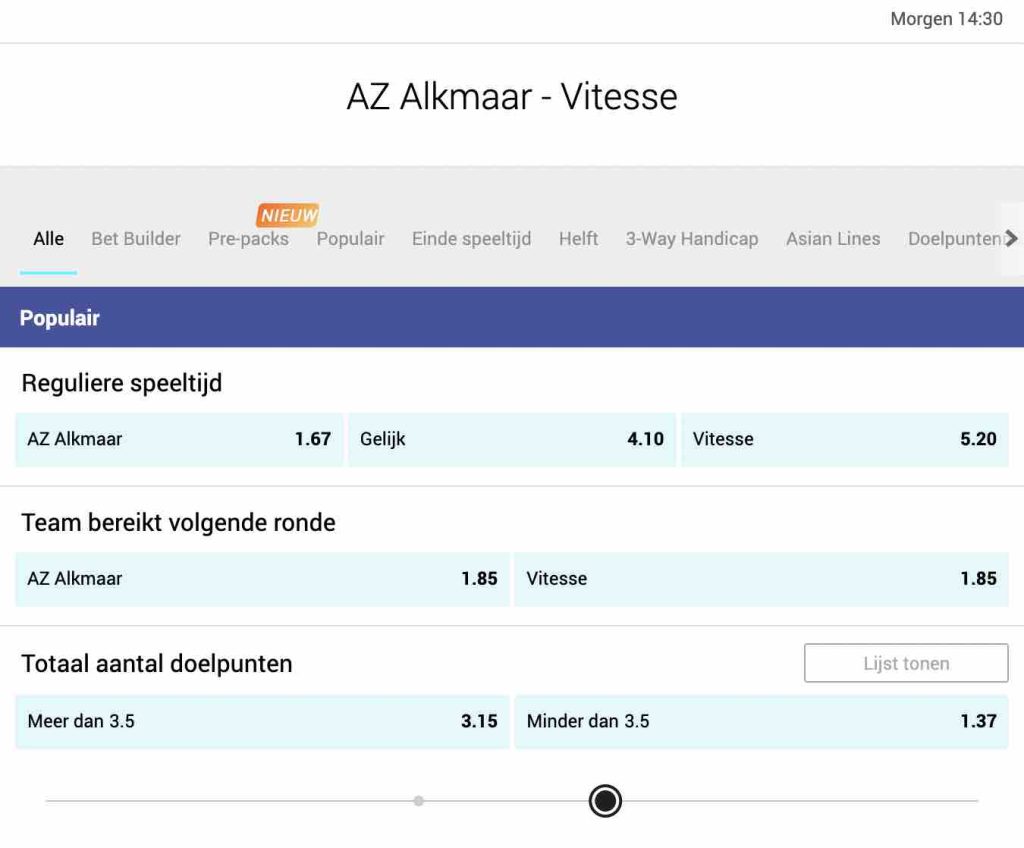The height and width of the screenshot is (848, 1024).
Task: Open the Helft tab
Action: pos(578,239)
